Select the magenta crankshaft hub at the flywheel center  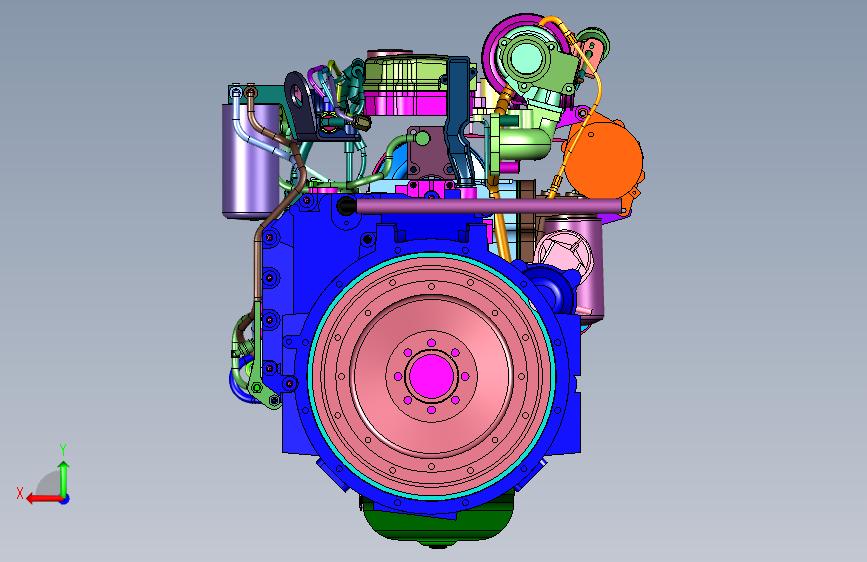click(431, 377)
